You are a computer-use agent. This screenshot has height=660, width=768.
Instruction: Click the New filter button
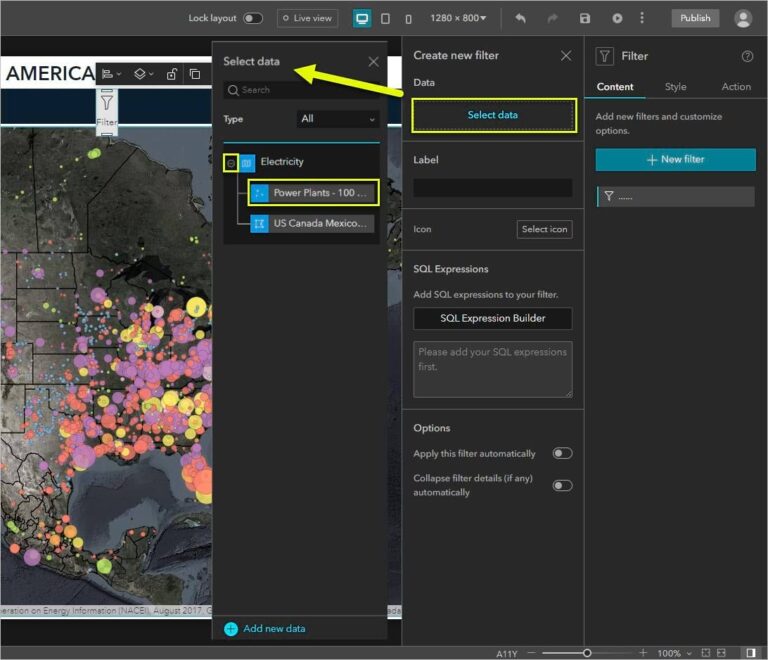point(675,160)
